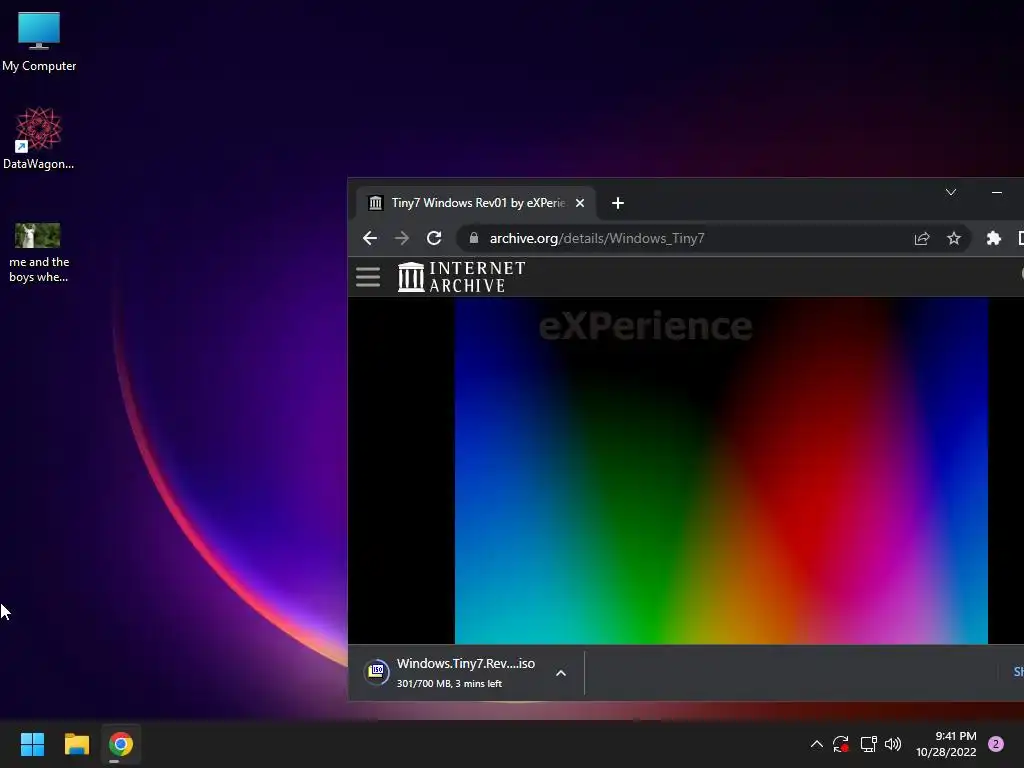
Task: Click the Internet Archive logo
Action: [x=461, y=277]
